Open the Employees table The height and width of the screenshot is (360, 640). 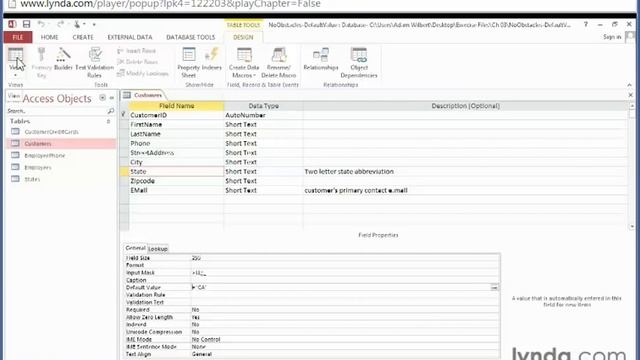[38, 167]
